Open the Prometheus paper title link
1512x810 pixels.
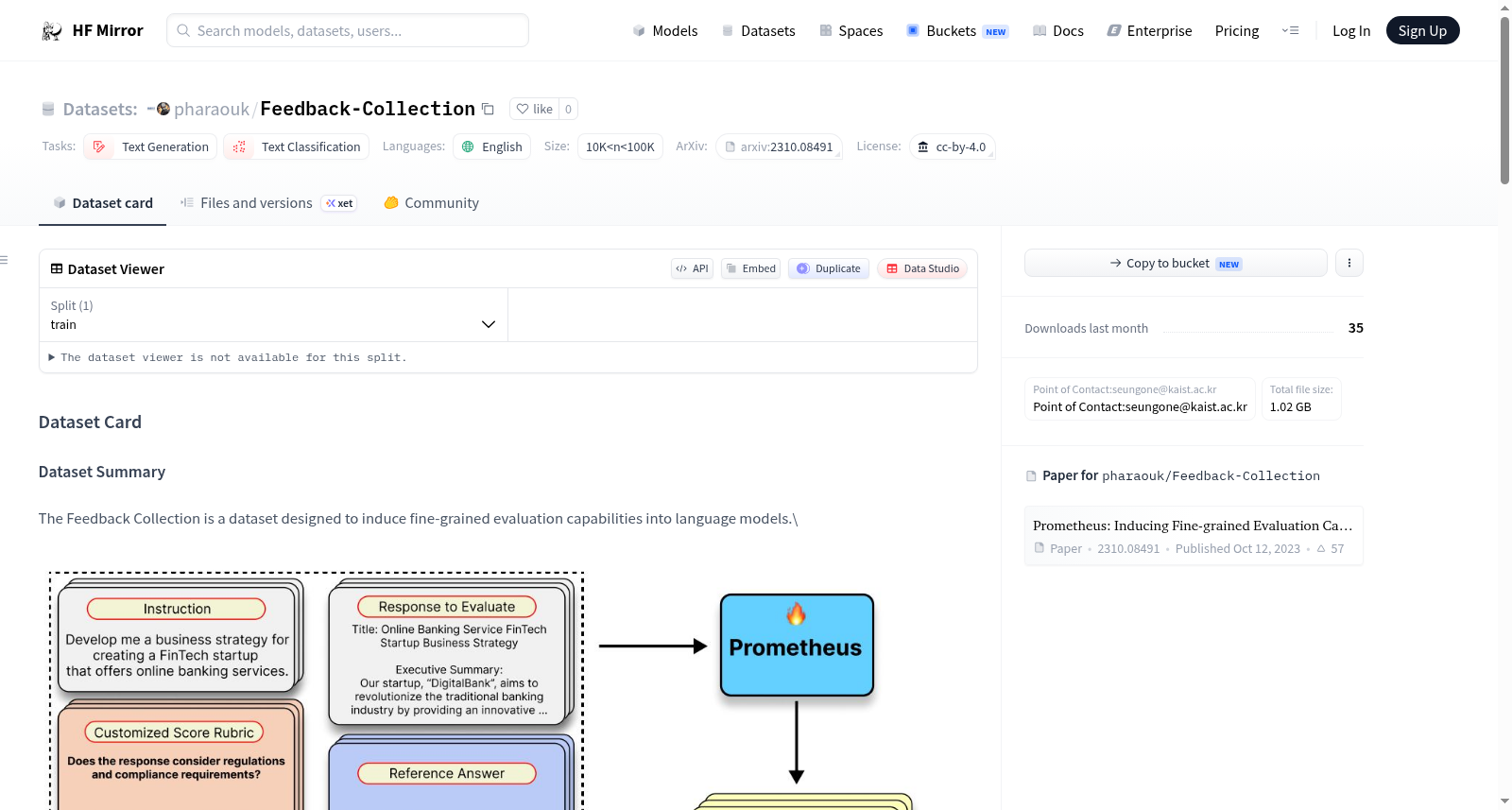(x=1193, y=526)
